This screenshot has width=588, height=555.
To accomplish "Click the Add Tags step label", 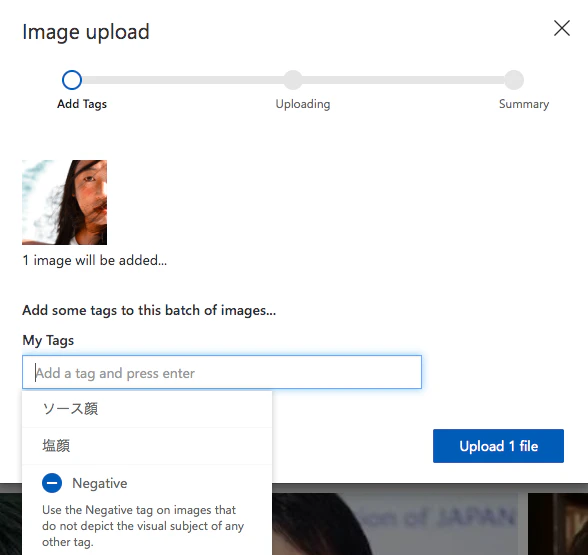I will (82, 104).
